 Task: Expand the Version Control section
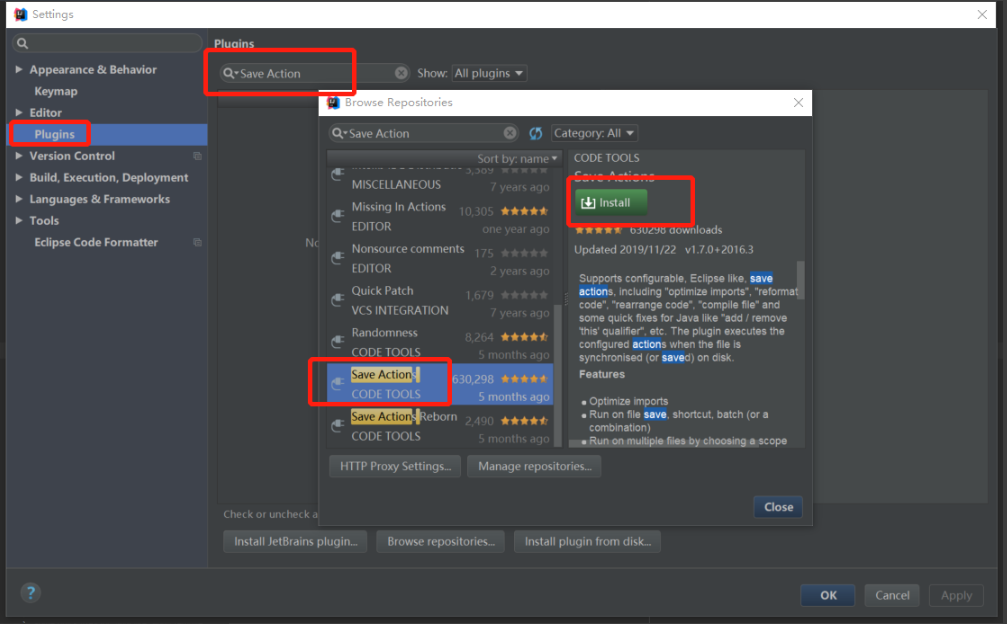coord(19,155)
